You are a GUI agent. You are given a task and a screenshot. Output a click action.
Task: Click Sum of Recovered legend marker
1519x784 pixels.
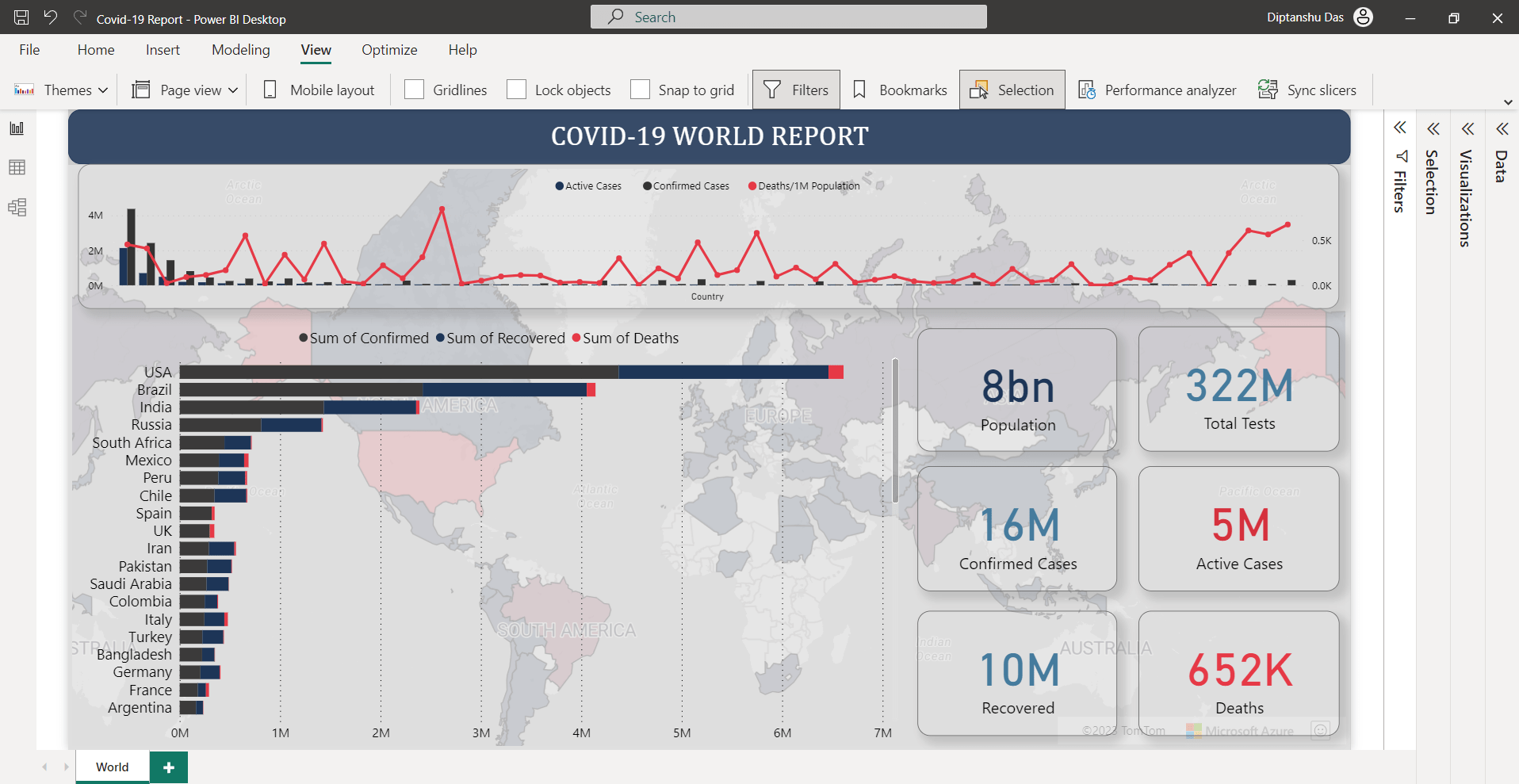[x=440, y=338]
